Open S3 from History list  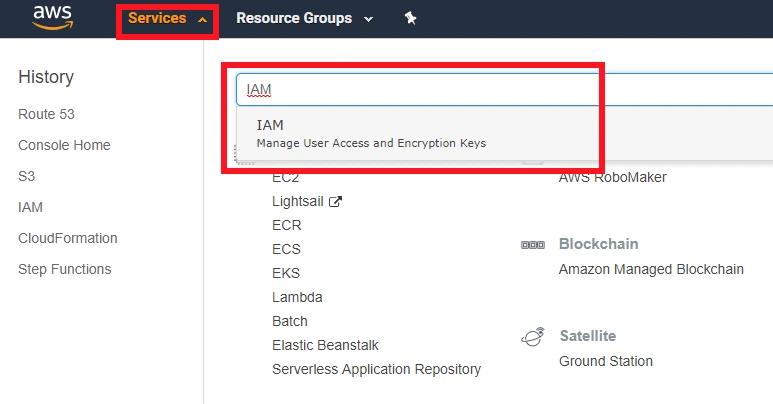pyautogui.click(x=26, y=176)
